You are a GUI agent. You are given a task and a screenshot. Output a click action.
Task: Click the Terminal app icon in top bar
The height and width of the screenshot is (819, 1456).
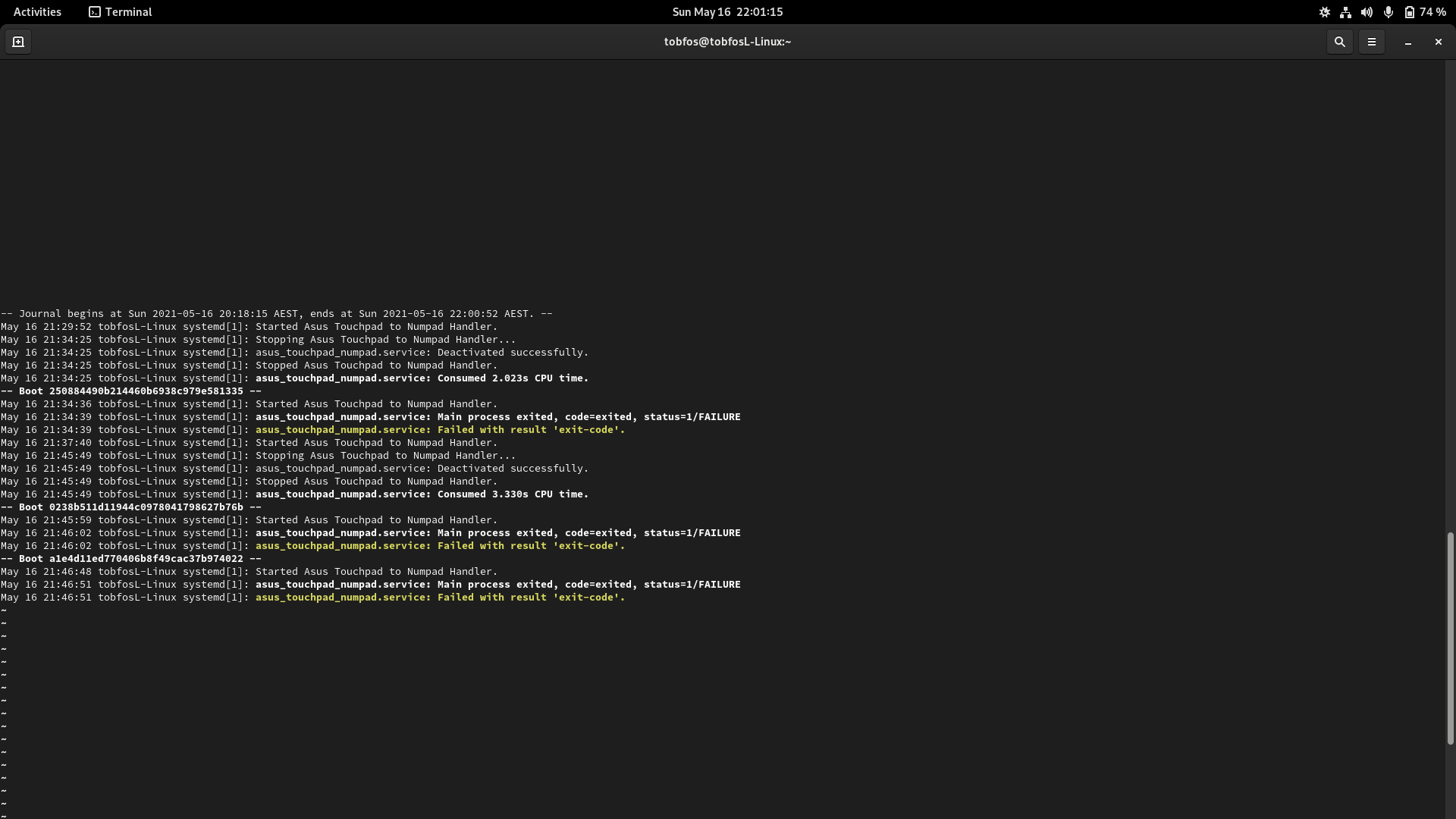[95, 12]
